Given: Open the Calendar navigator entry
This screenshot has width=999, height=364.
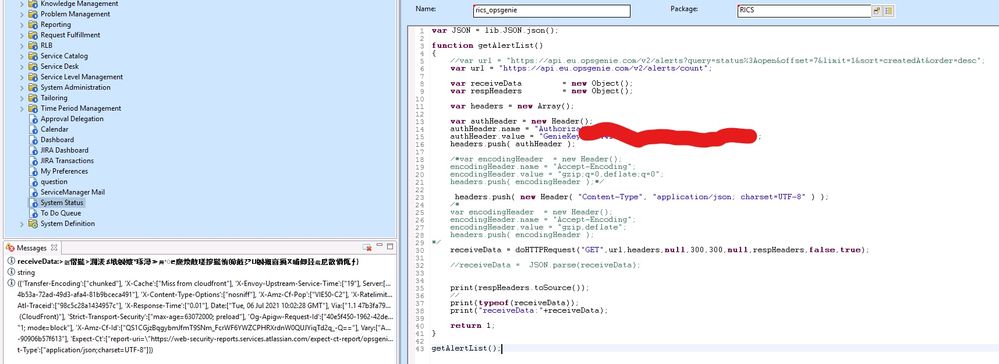Looking at the screenshot, I should click(54, 129).
